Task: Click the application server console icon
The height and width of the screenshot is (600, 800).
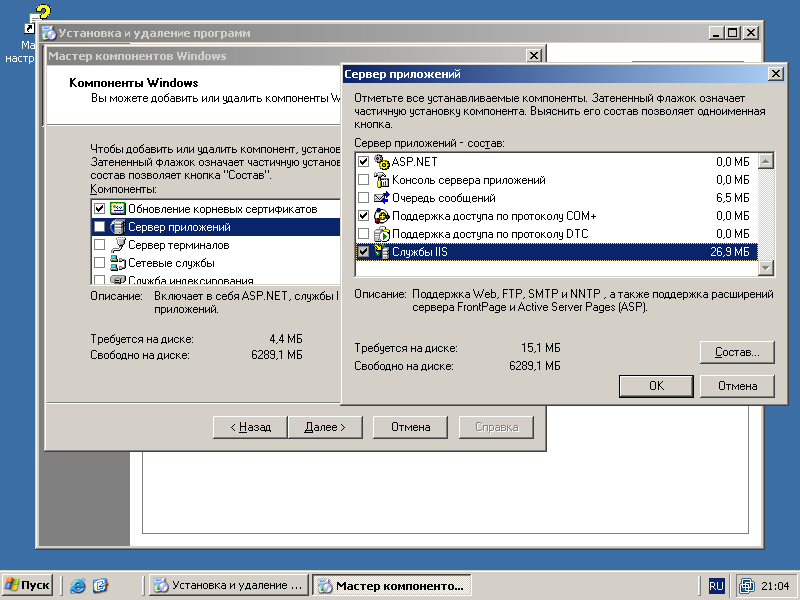Action: click(382, 180)
